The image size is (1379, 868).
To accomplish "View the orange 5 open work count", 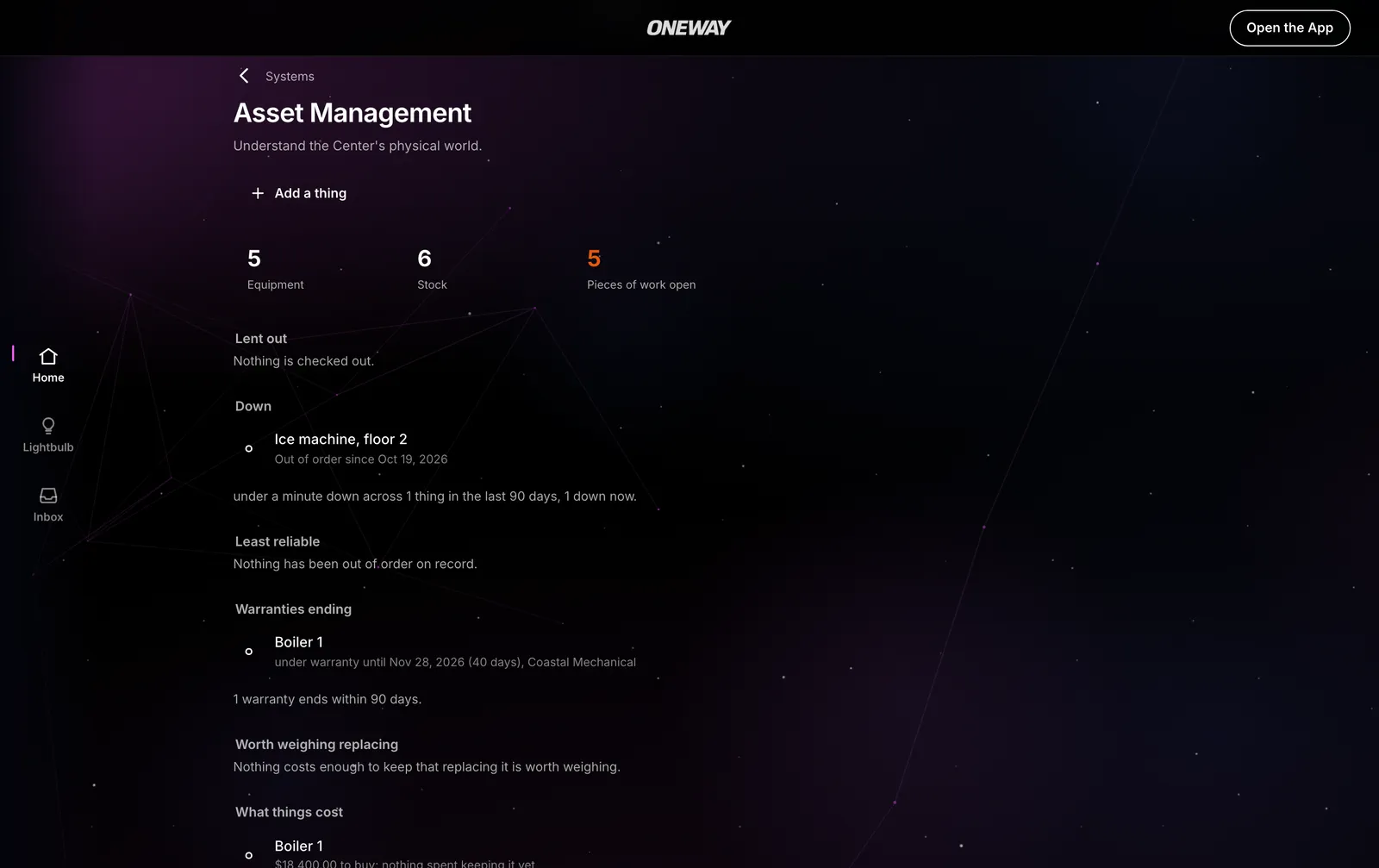I will (594, 259).
